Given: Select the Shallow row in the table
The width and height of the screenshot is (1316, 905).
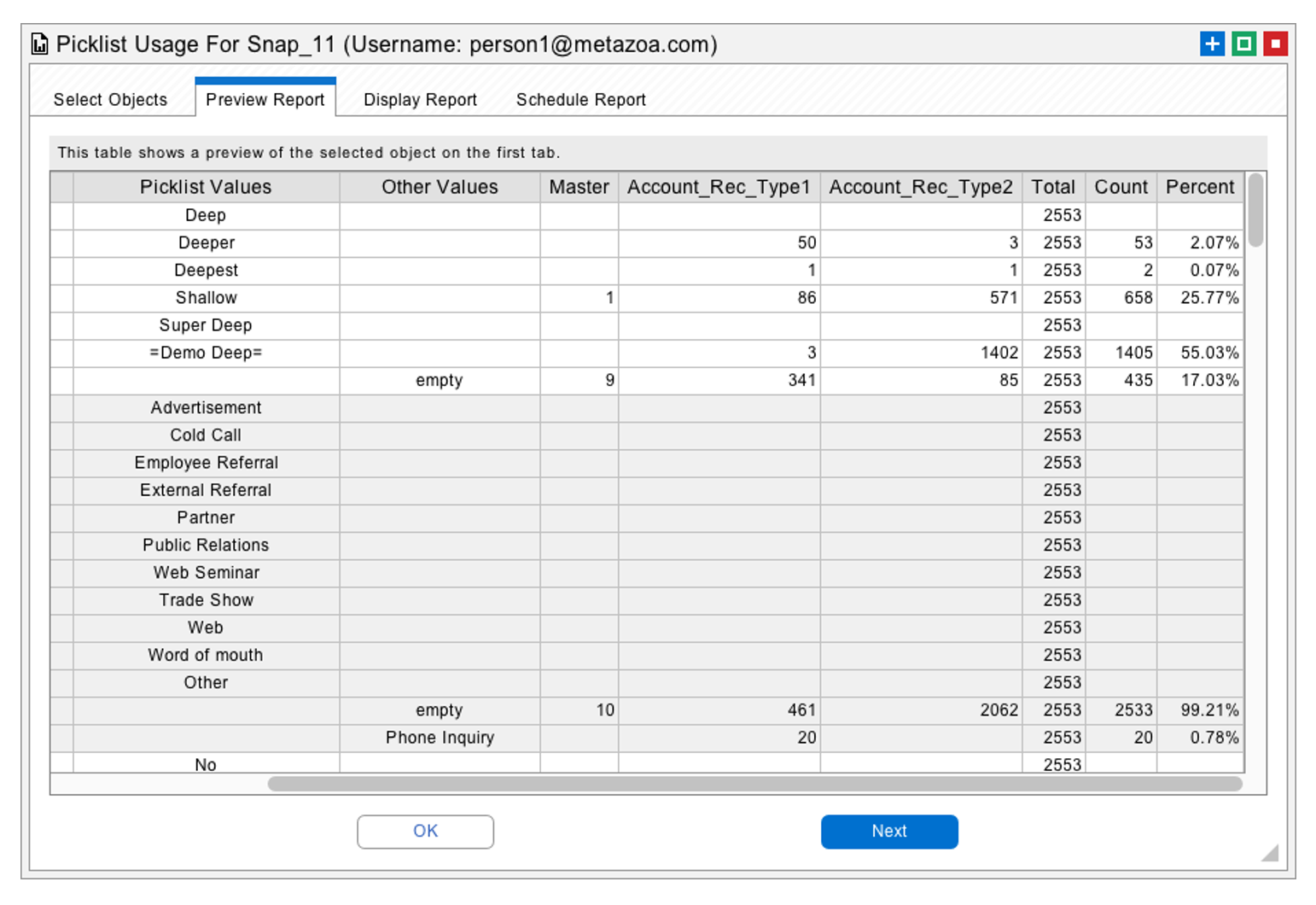Looking at the screenshot, I should click(x=205, y=298).
